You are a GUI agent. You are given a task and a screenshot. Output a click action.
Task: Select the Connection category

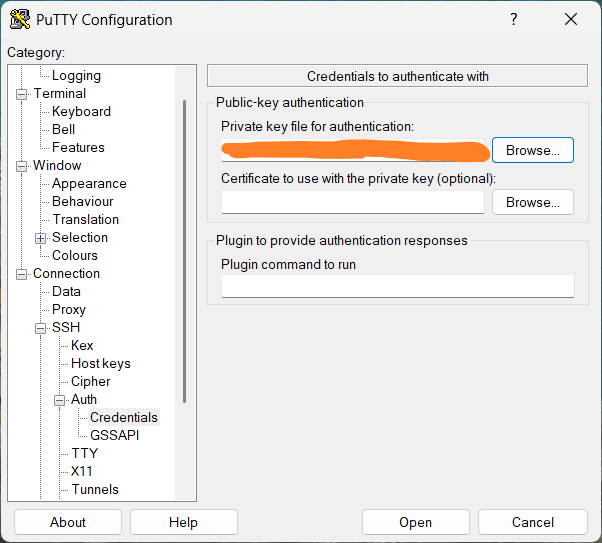(x=66, y=274)
